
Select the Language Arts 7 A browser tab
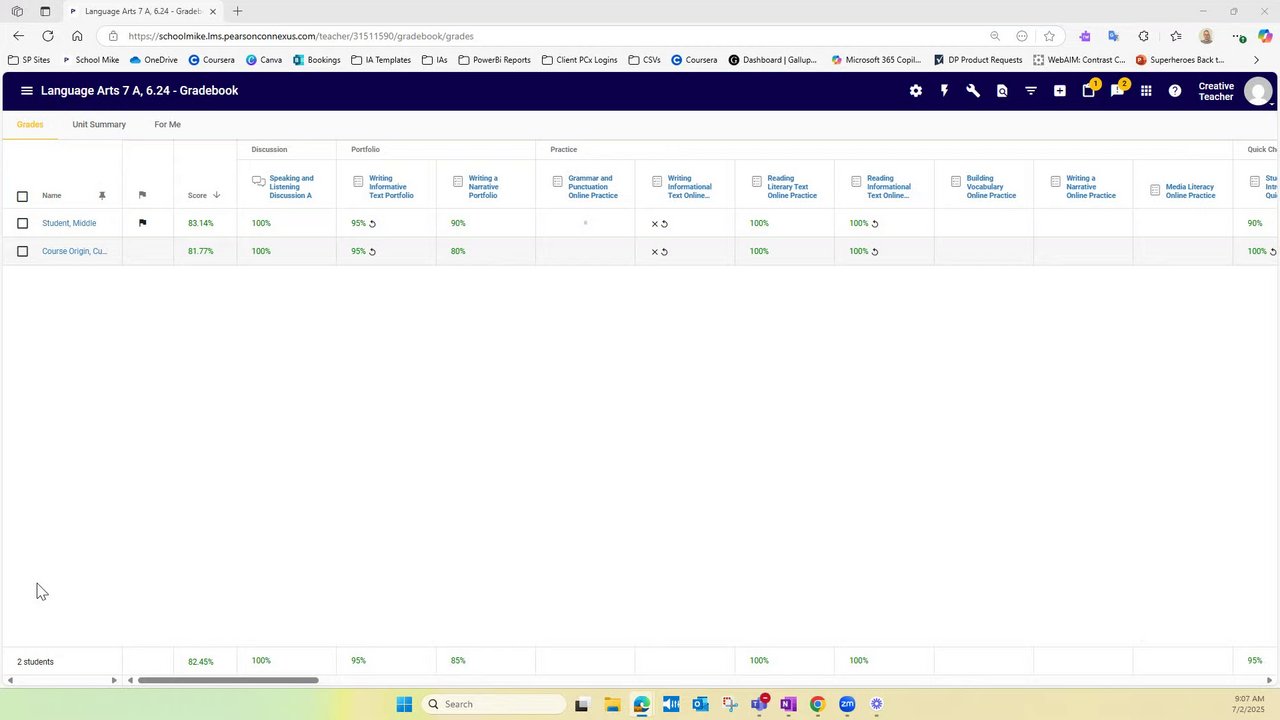(143, 12)
